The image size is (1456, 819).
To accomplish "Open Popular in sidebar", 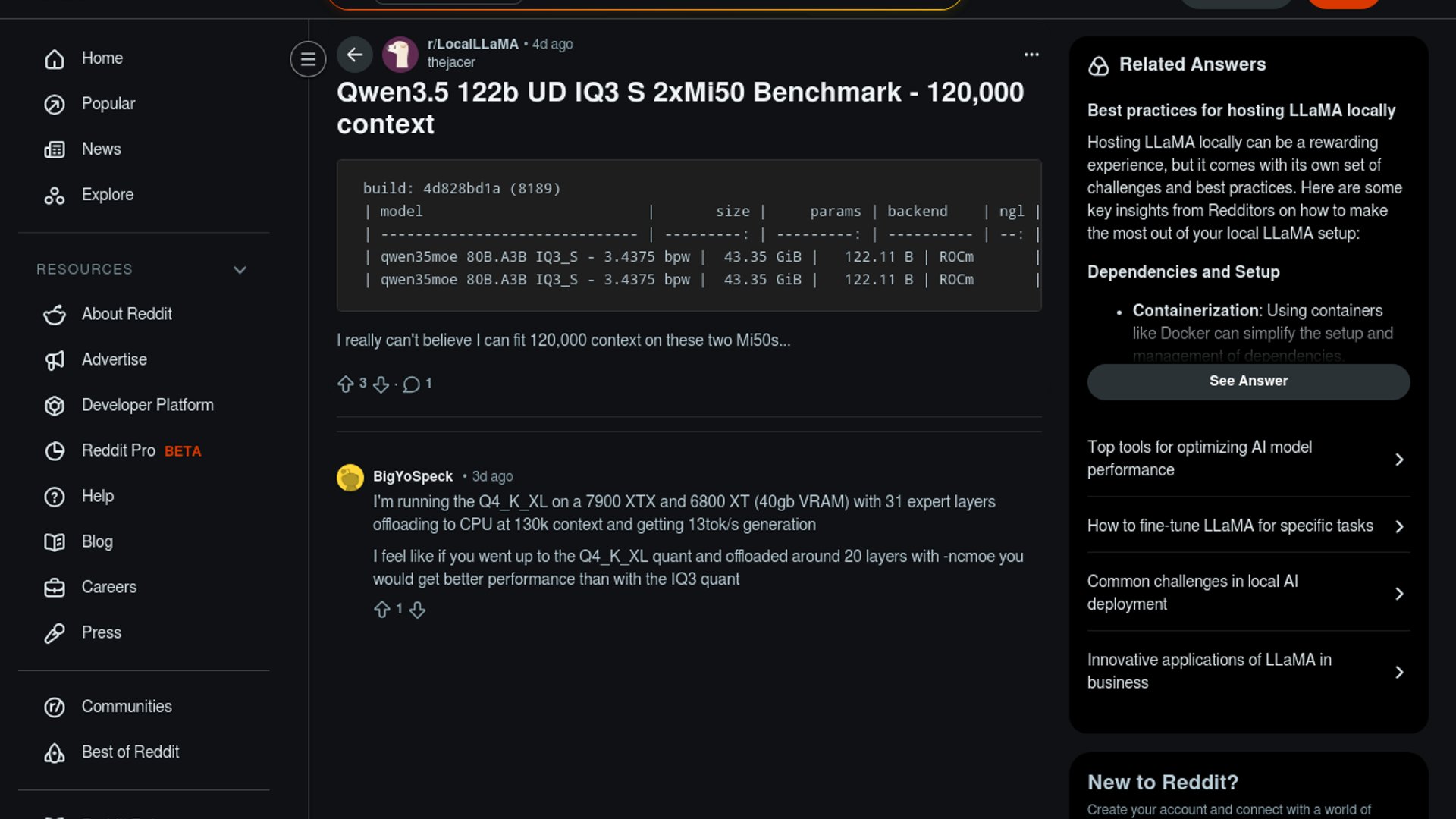I will click(108, 104).
